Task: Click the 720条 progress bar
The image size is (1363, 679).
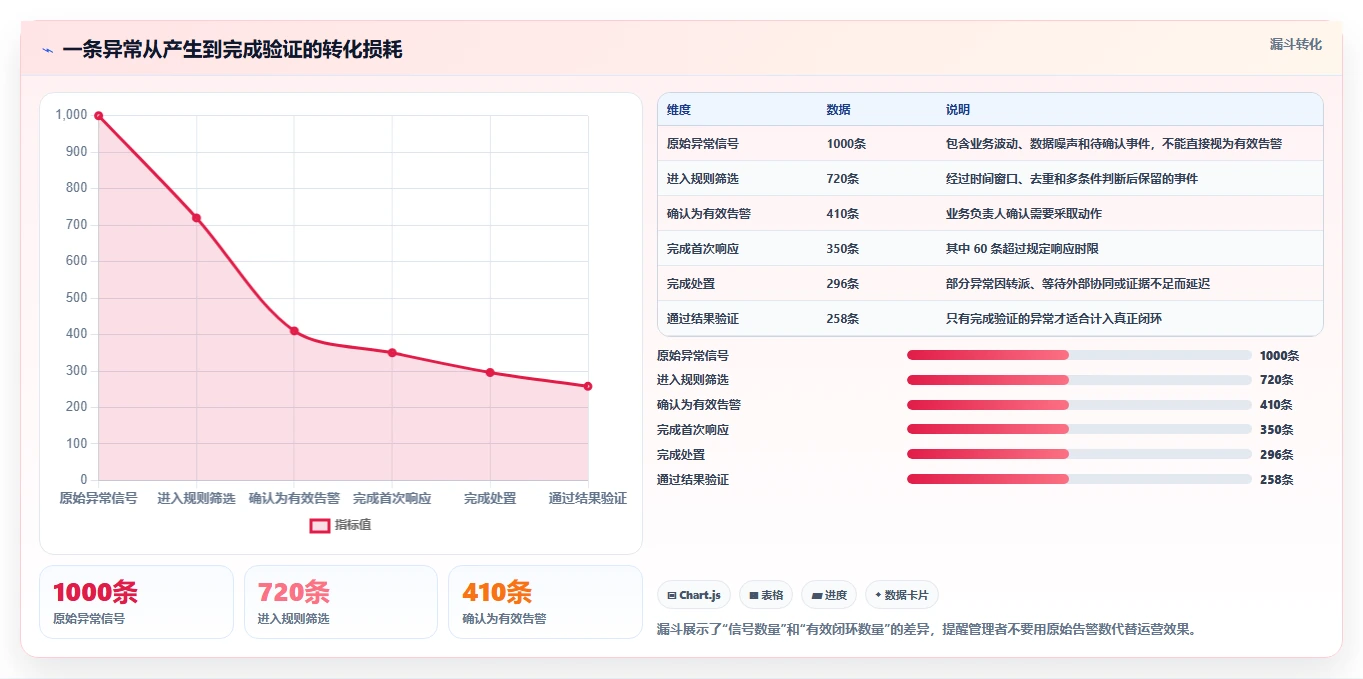Action: 1079,380
